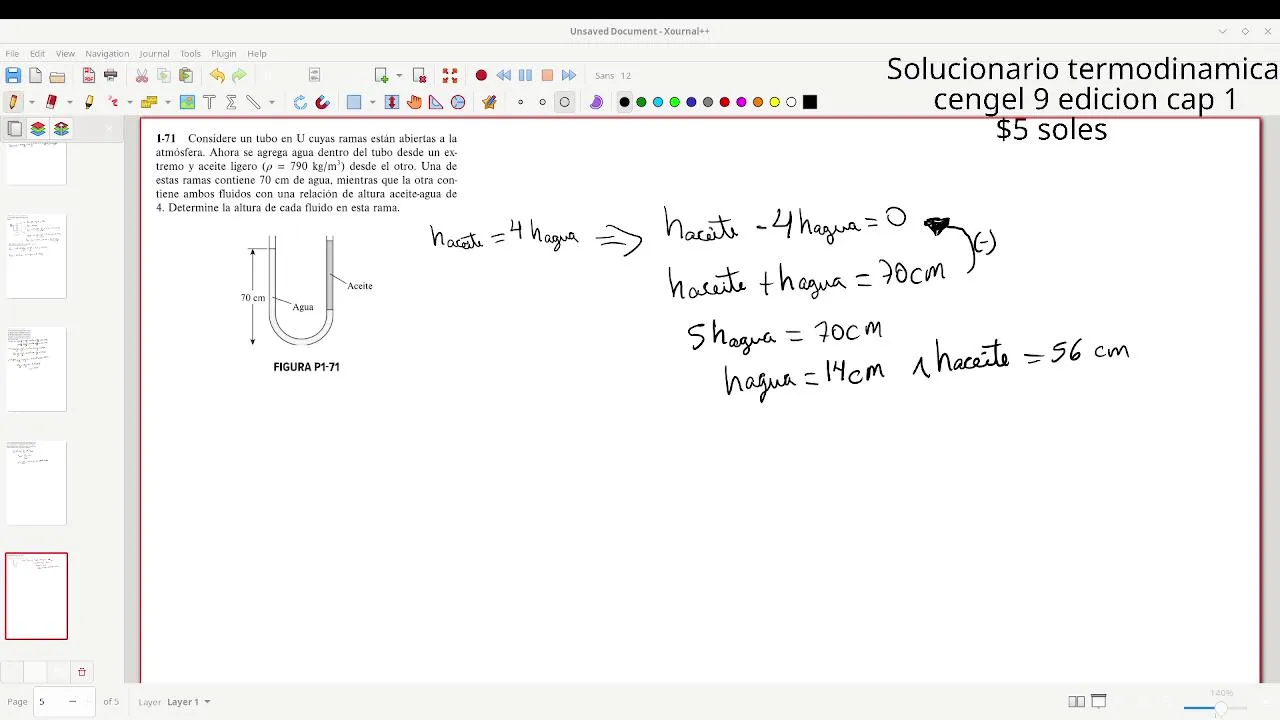Adjust the zoom slider in status bar

point(1215,708)
